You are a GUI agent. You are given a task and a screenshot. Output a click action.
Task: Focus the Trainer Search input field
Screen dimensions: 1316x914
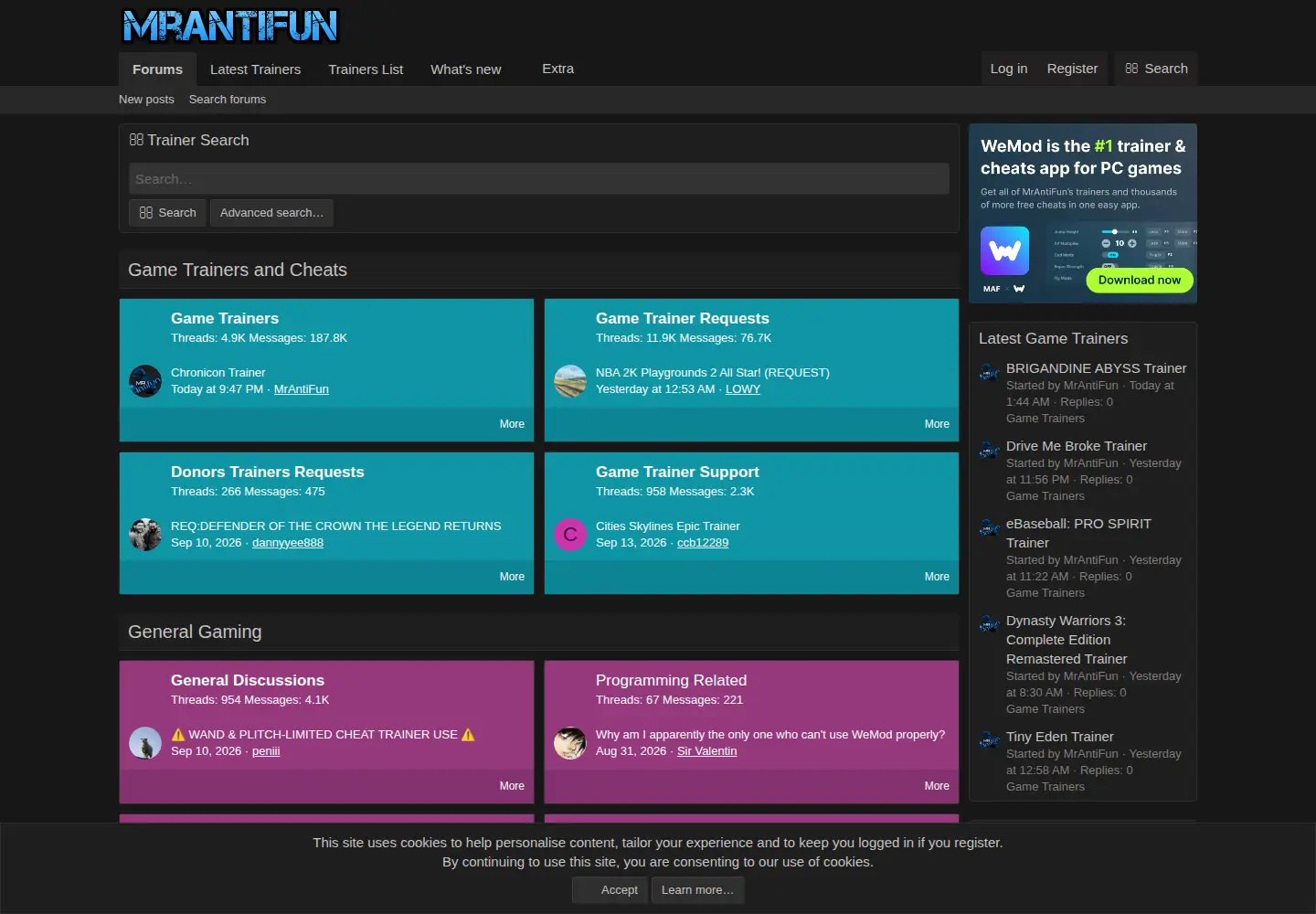539,179
